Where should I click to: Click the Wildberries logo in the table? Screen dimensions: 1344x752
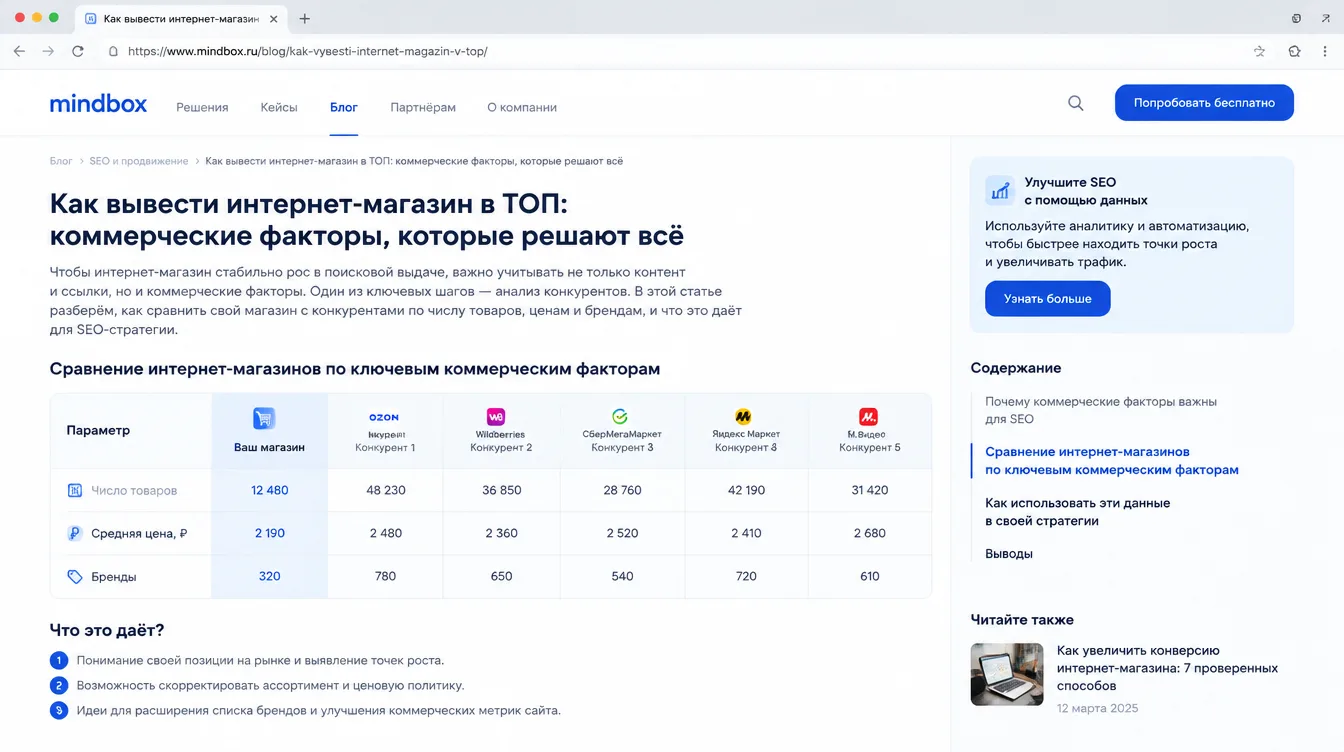click(x=496, y=416)
